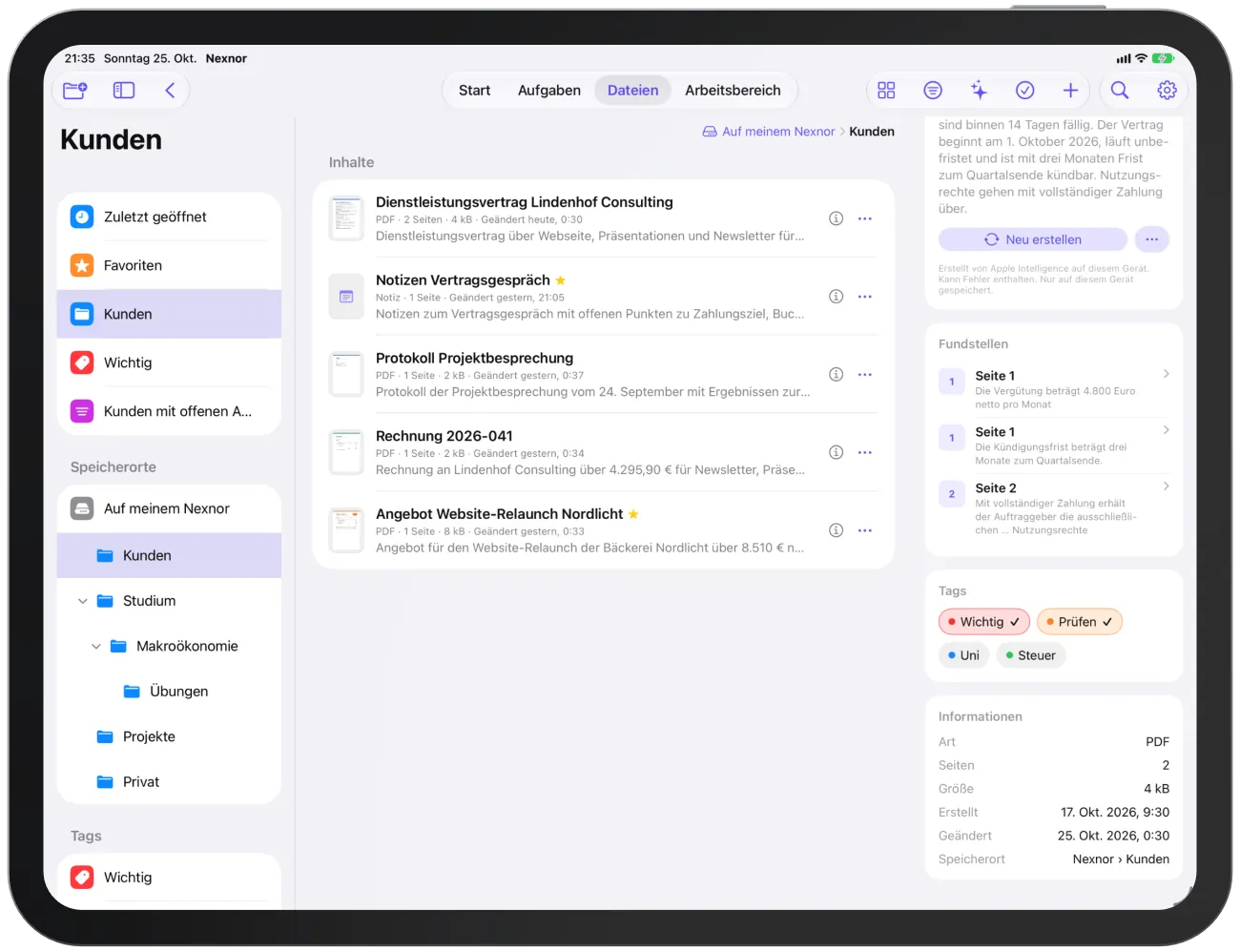The image size is (1240, 952).
Task: Select the Privat folder
Action: [169, 781]
